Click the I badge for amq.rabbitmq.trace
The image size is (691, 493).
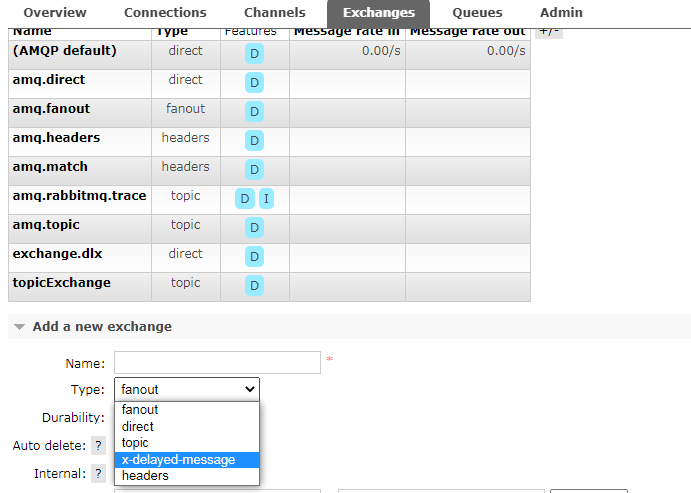tap(266, 198)
